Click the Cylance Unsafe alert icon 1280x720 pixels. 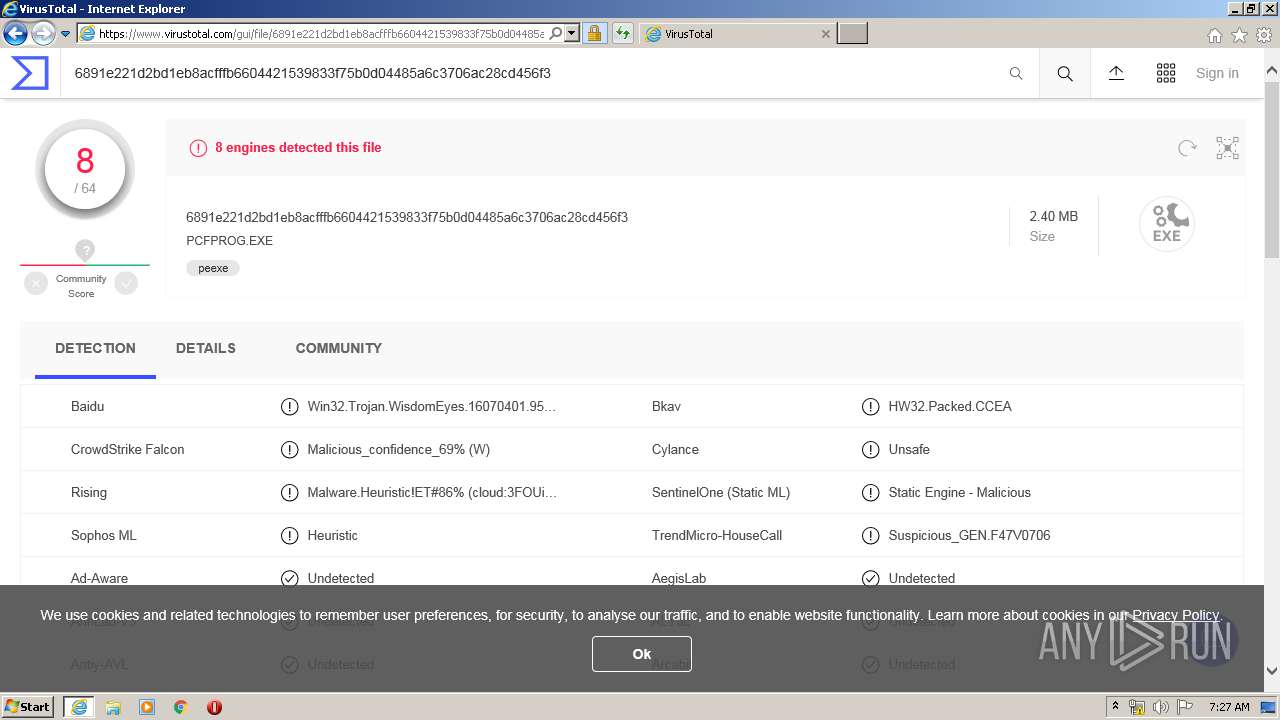(x=871, y=449)
